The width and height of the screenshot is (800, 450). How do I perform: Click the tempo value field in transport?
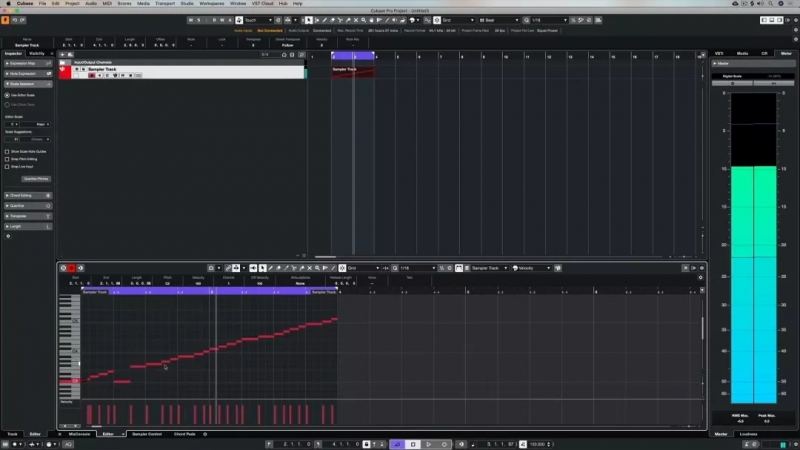click(x=538, y=444)
